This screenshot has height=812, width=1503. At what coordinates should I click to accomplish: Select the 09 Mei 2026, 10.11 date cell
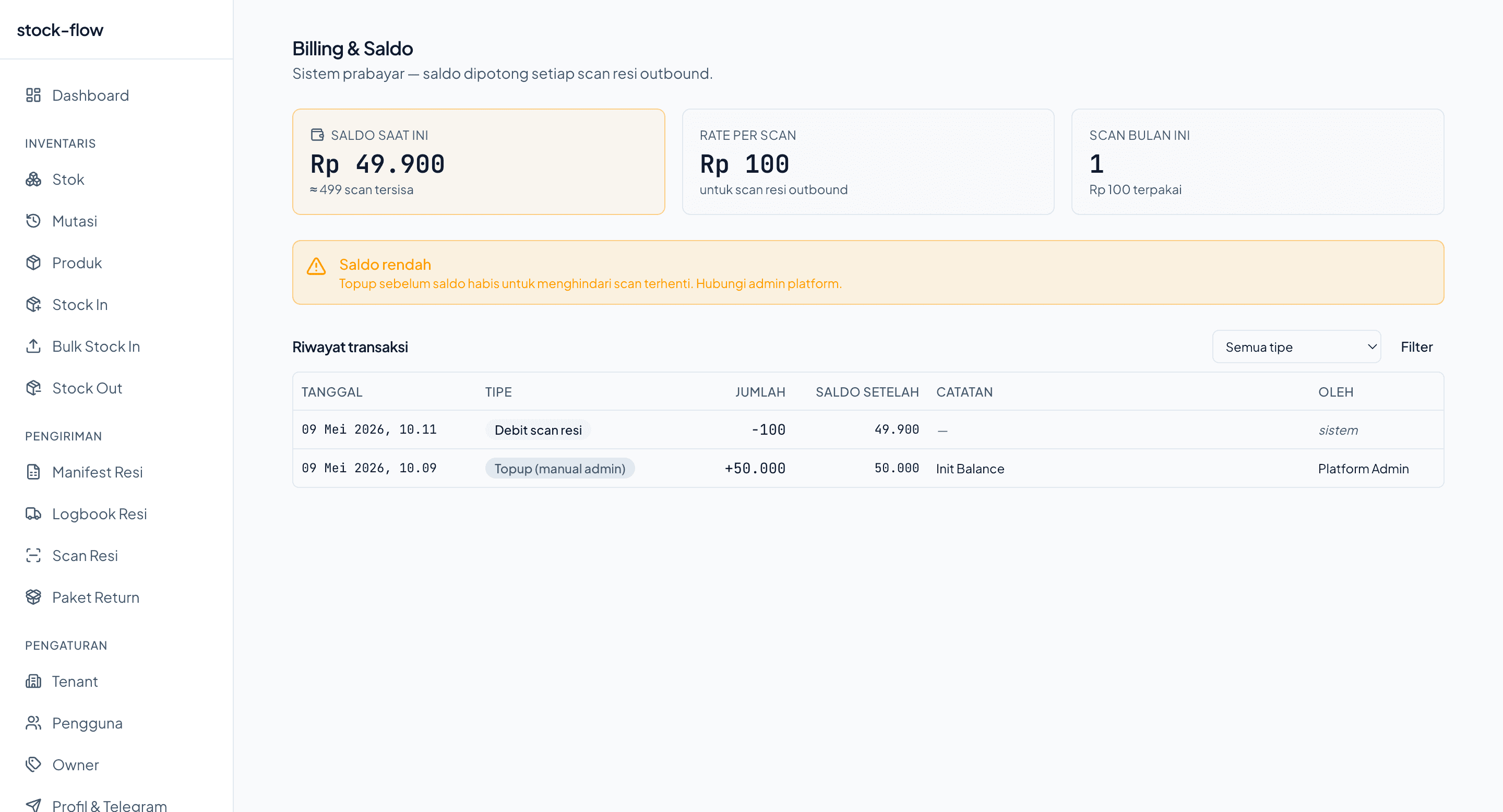tap(369, 429)
